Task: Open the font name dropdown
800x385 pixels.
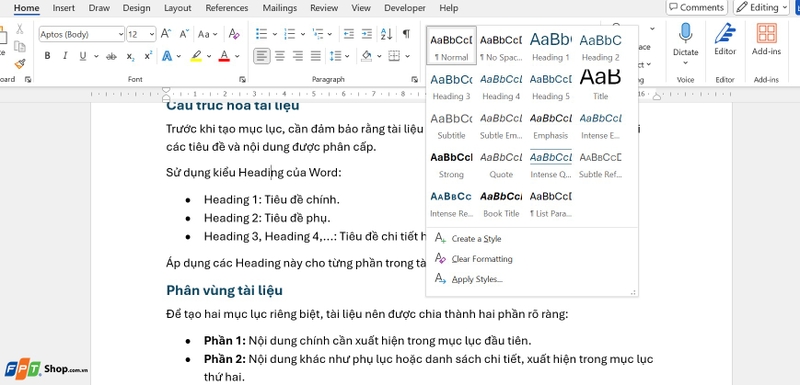Action: pyautogui.click(x=121, y=34)
